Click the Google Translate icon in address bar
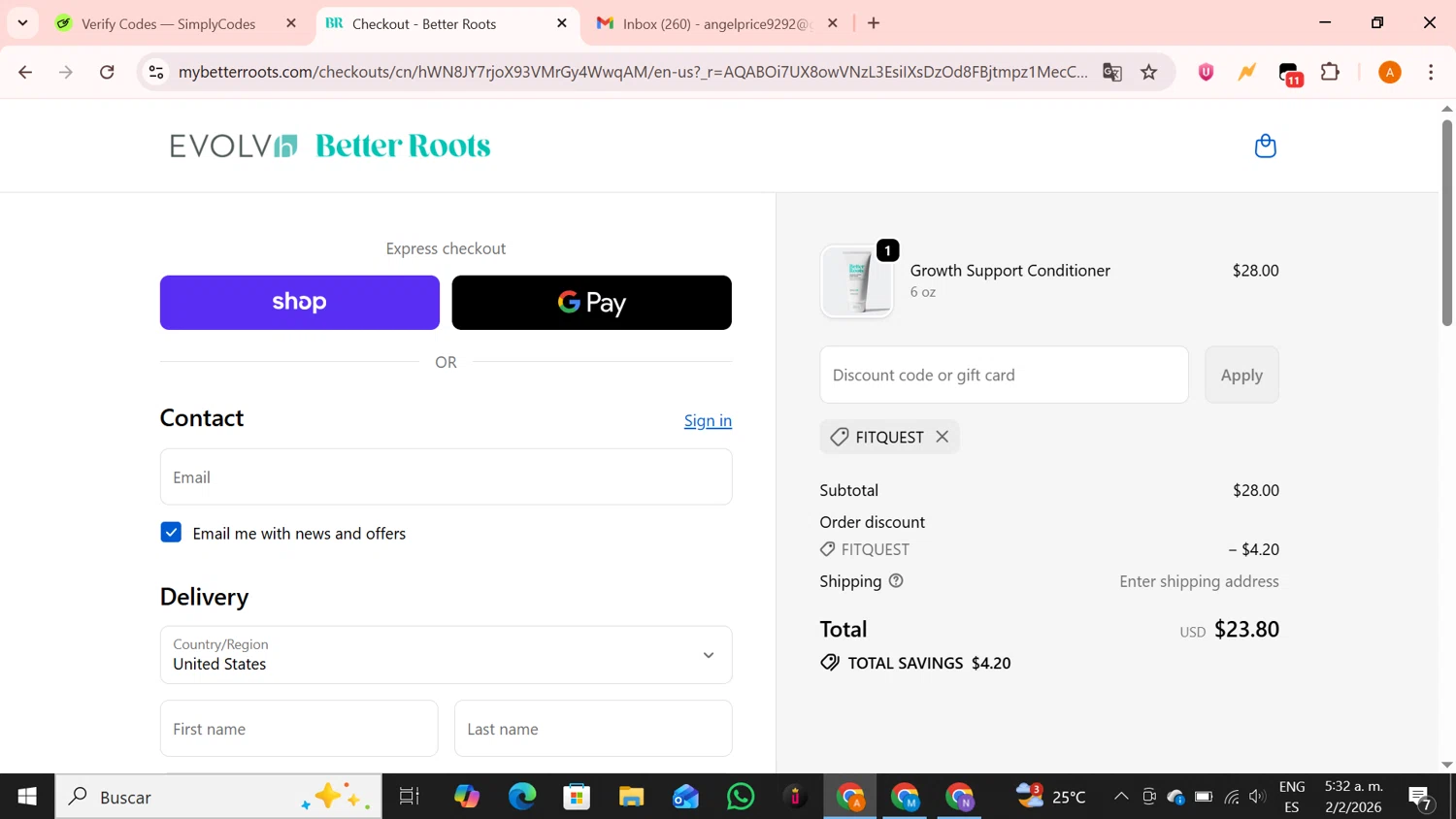Viewport: 1456px width, 819px height. (x=1112, y=72)
